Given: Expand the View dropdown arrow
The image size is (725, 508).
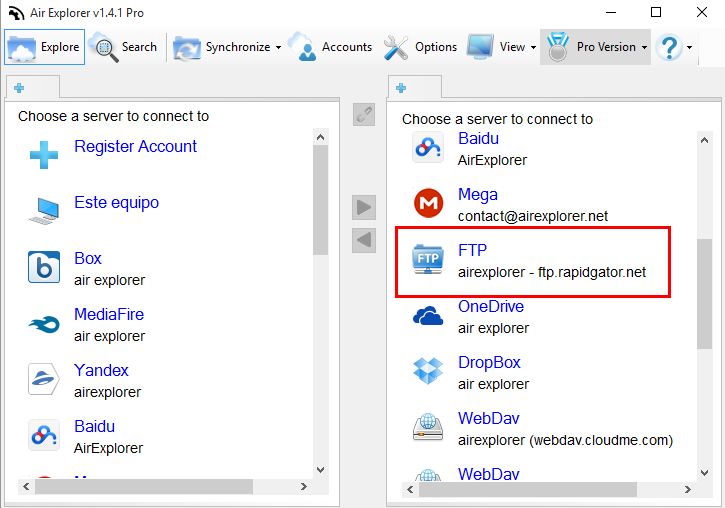Looking at the screenshot, I should tap(533, 47).
